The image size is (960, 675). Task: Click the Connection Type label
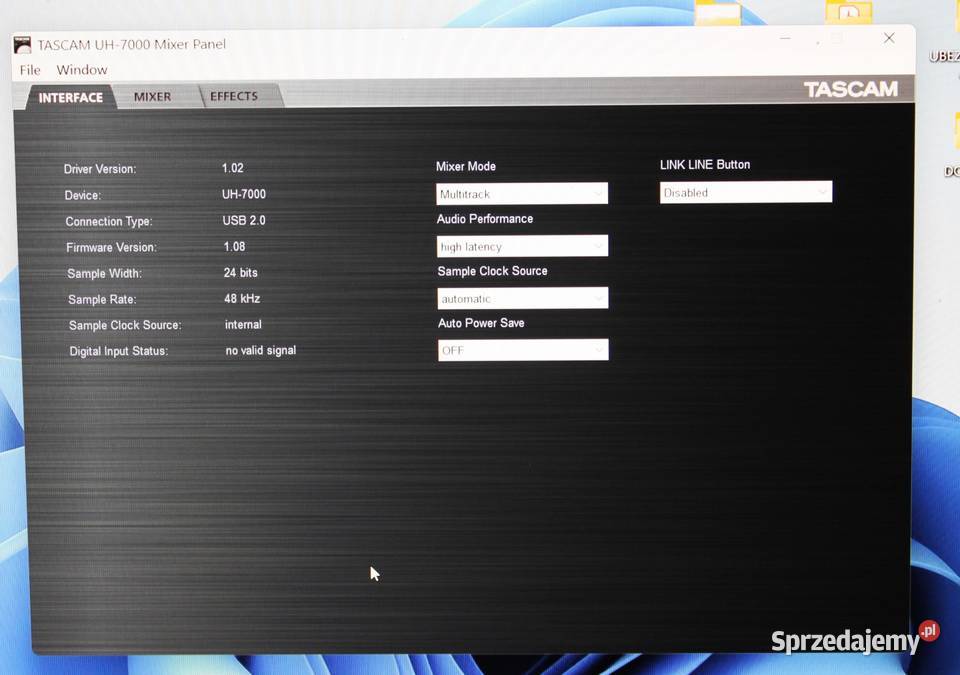(109, 222)
